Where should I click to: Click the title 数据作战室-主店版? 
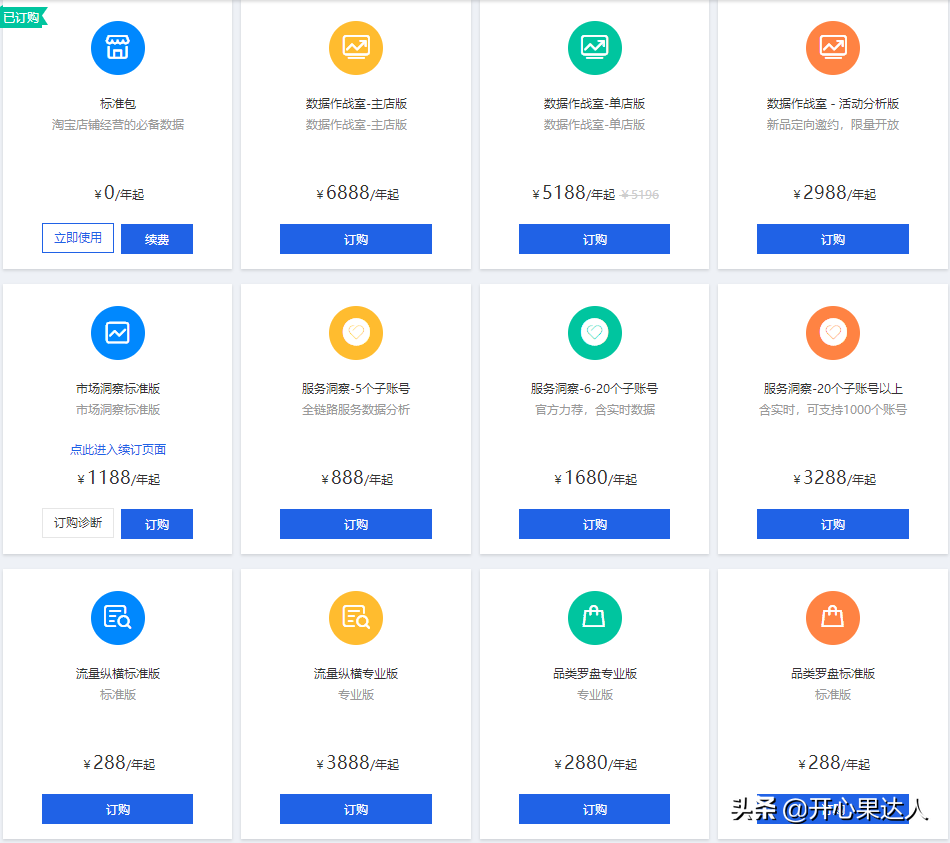[356, 104]
